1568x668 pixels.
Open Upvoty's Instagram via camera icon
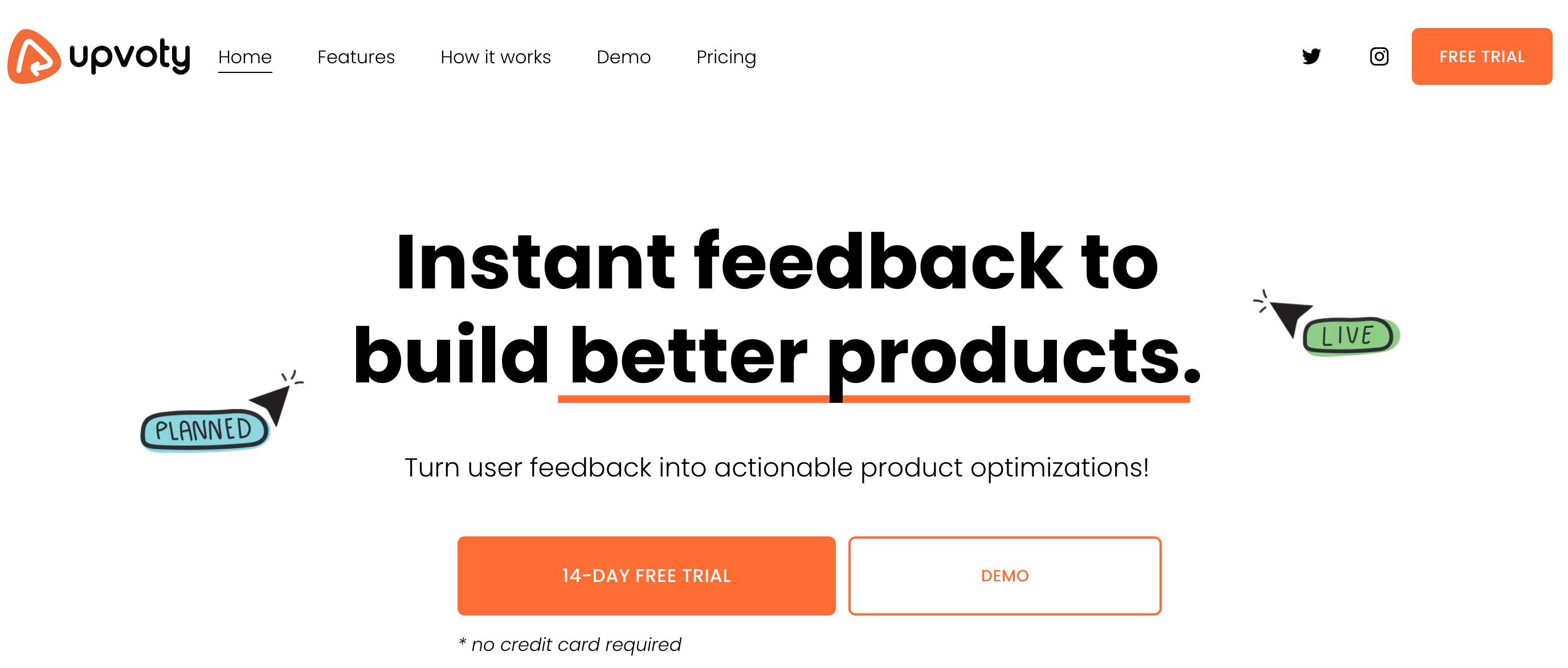click(1379, 56)
